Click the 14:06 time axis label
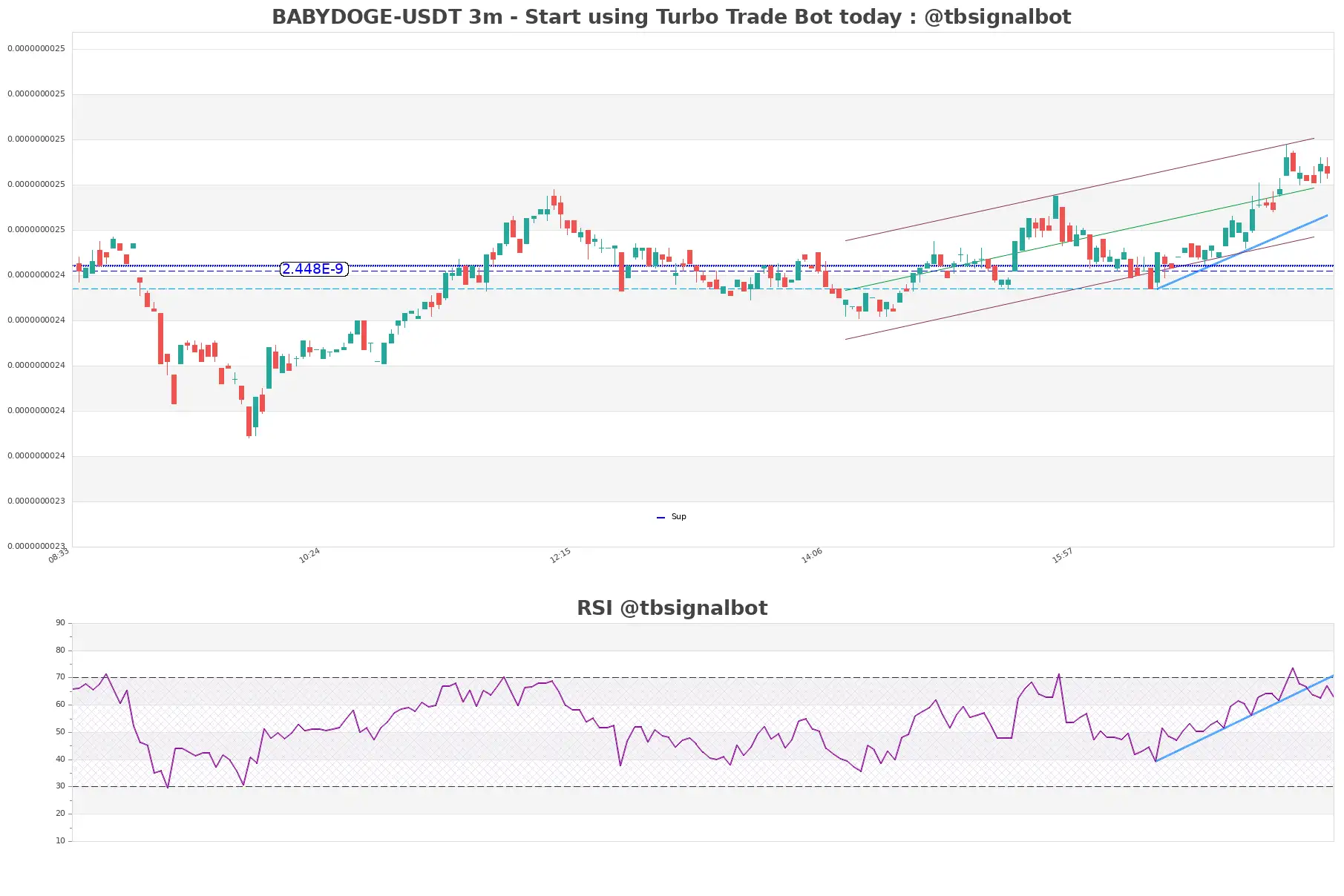The width and height of the screenshot is (1344, 896). [x=811, y=556]
